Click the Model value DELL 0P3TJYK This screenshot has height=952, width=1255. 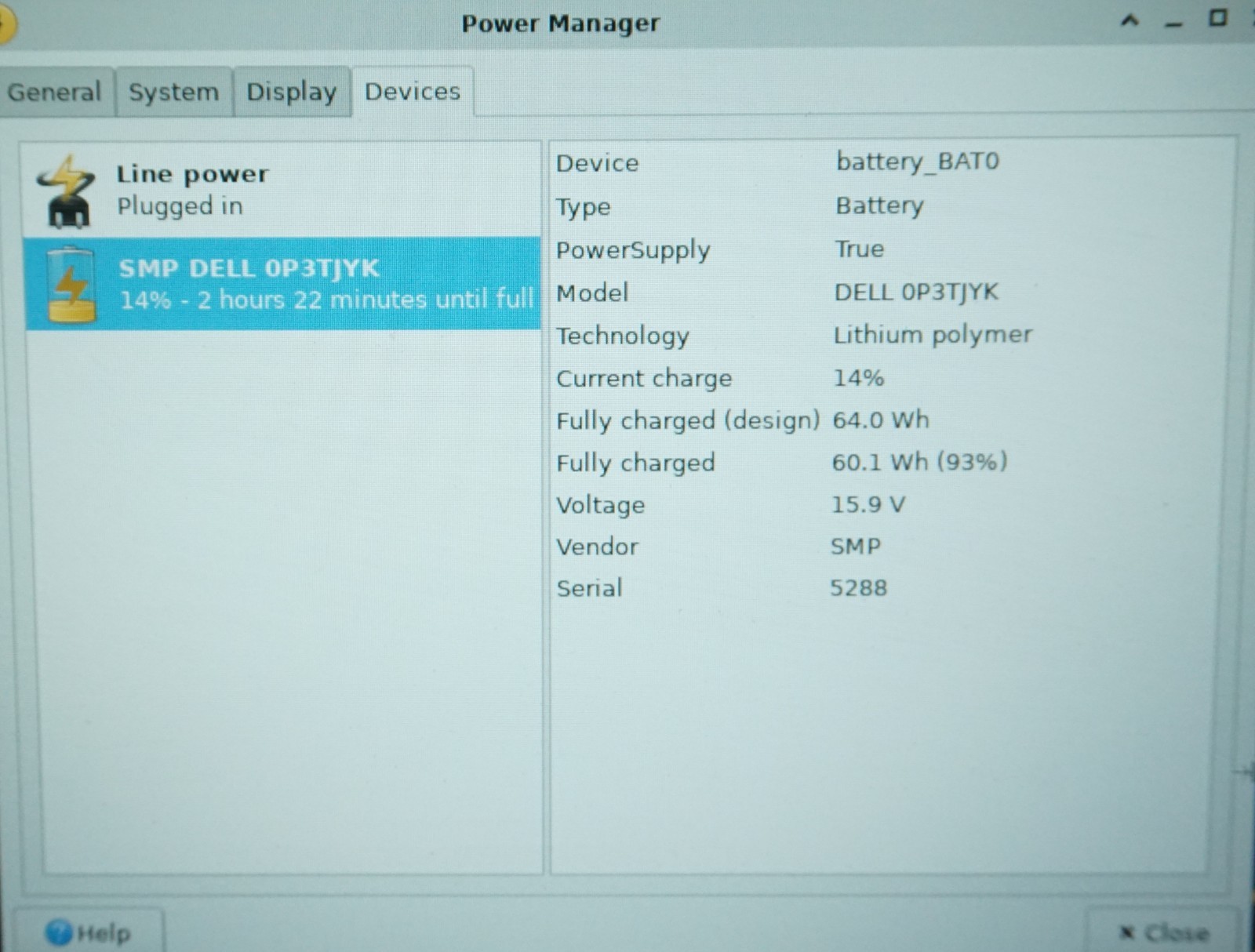click(916, 293)
